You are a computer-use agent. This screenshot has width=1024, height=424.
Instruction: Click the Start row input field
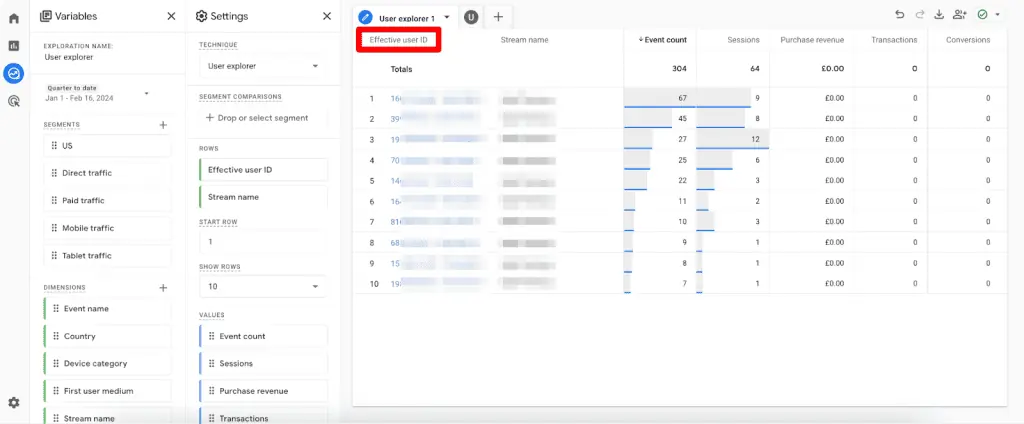pyautogui.click(x=263, y=242)
